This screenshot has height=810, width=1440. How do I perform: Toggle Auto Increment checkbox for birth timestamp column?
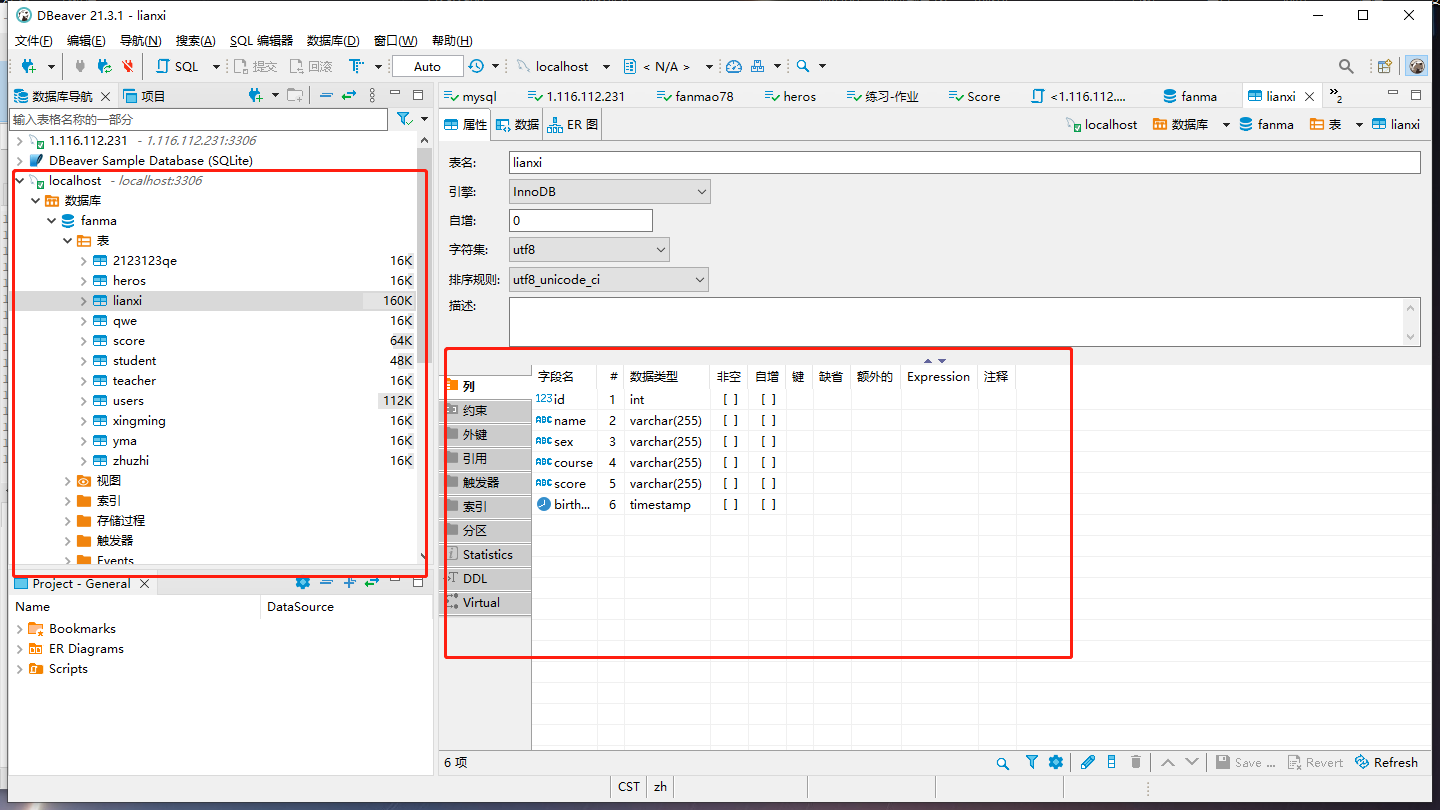pyautogui.click(x=768, y=504)
